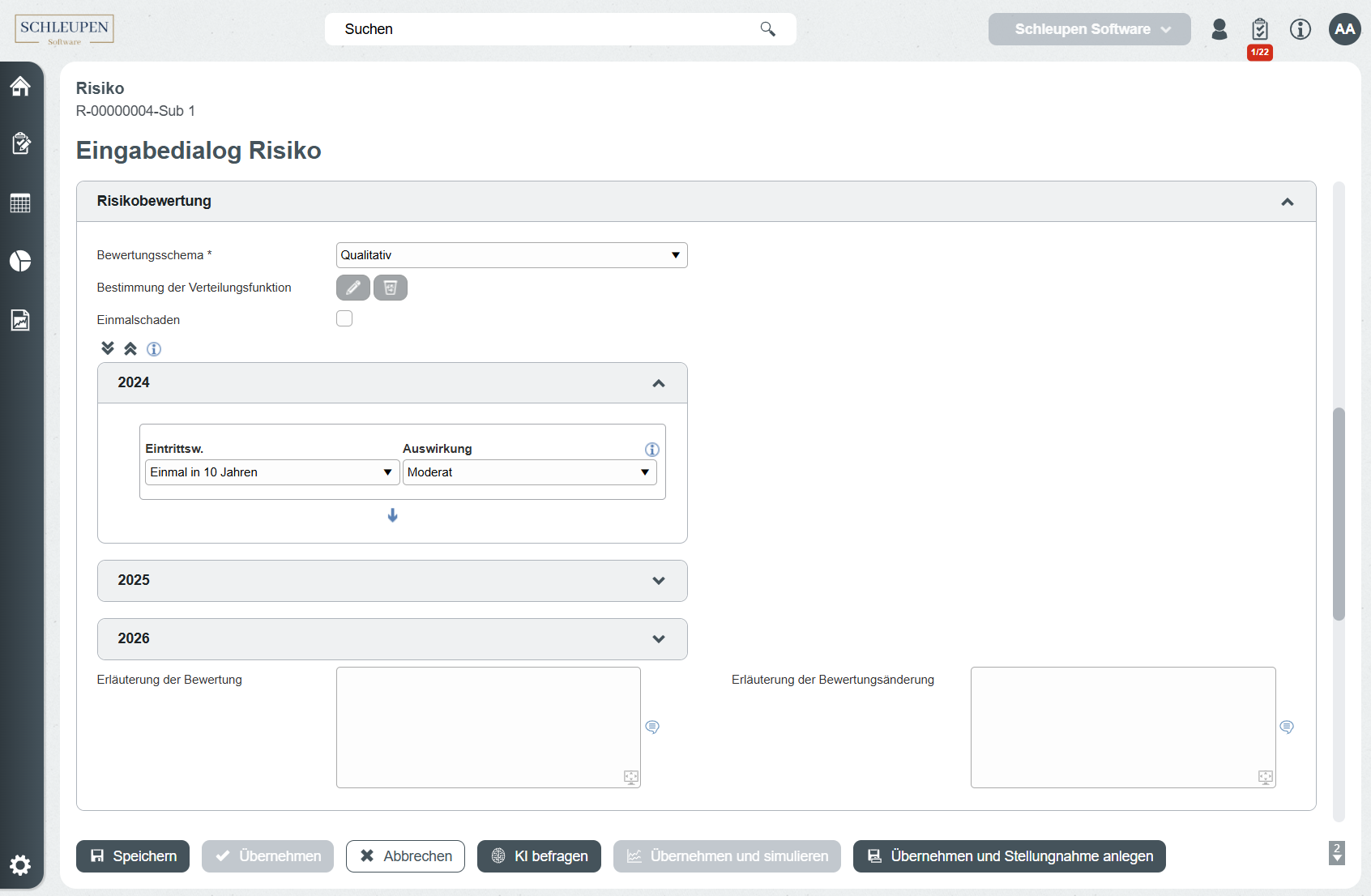The height and width of the screenshot is (896, 1371).
Task: Click the info icon next to Auswirkung
Action: (651, 450)
